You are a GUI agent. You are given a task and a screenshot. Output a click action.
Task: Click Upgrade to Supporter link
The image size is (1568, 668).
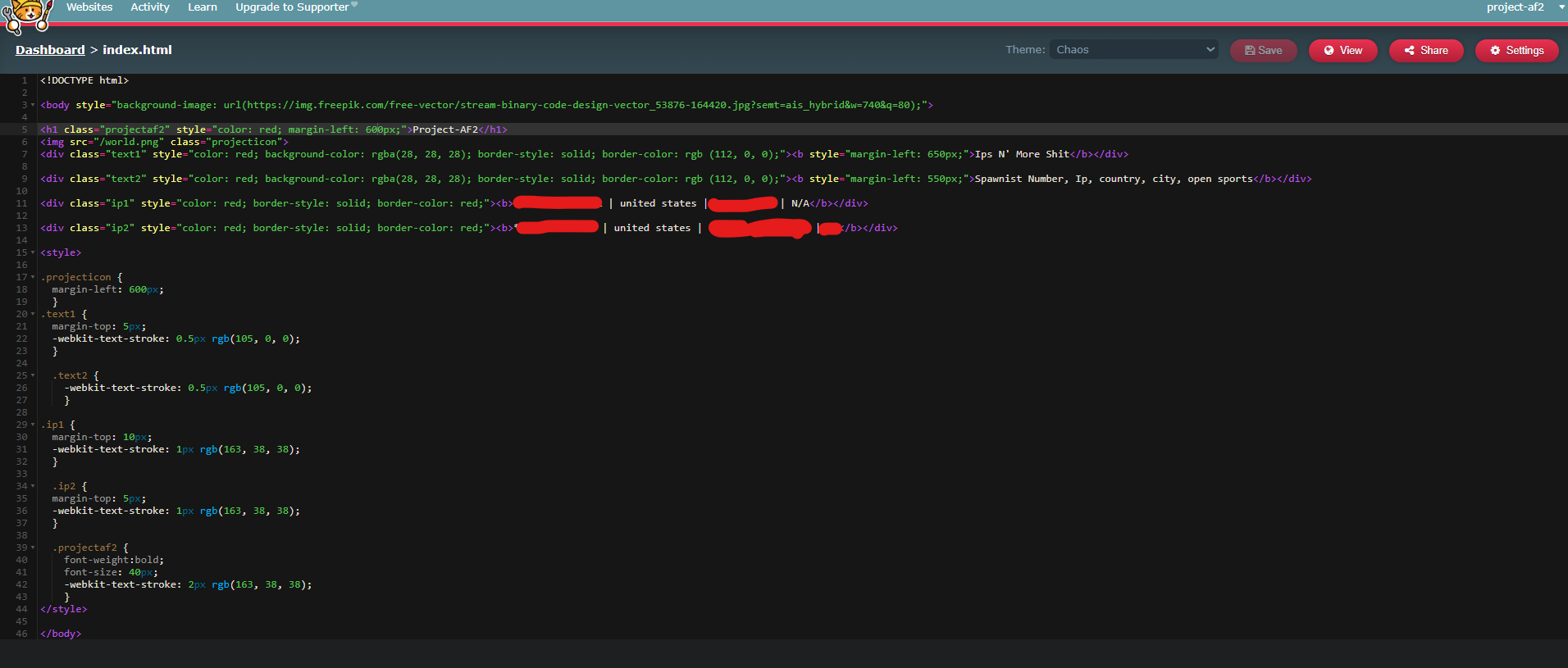pyautogui.click(x=292, y=7)
